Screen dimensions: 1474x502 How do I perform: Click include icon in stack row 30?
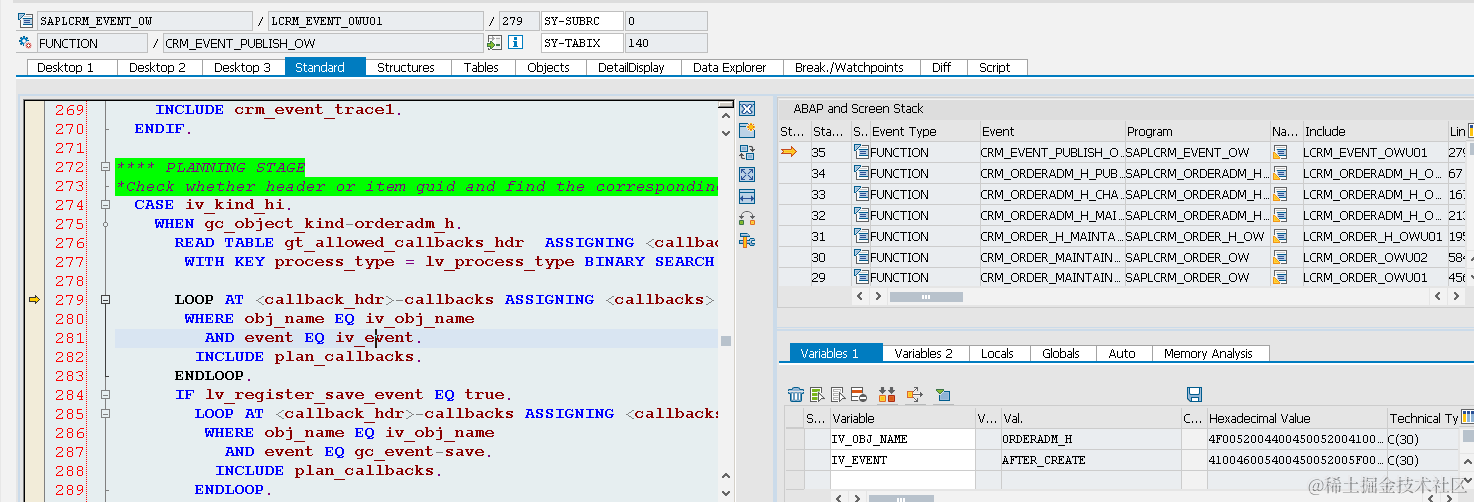pos(1279,257)
